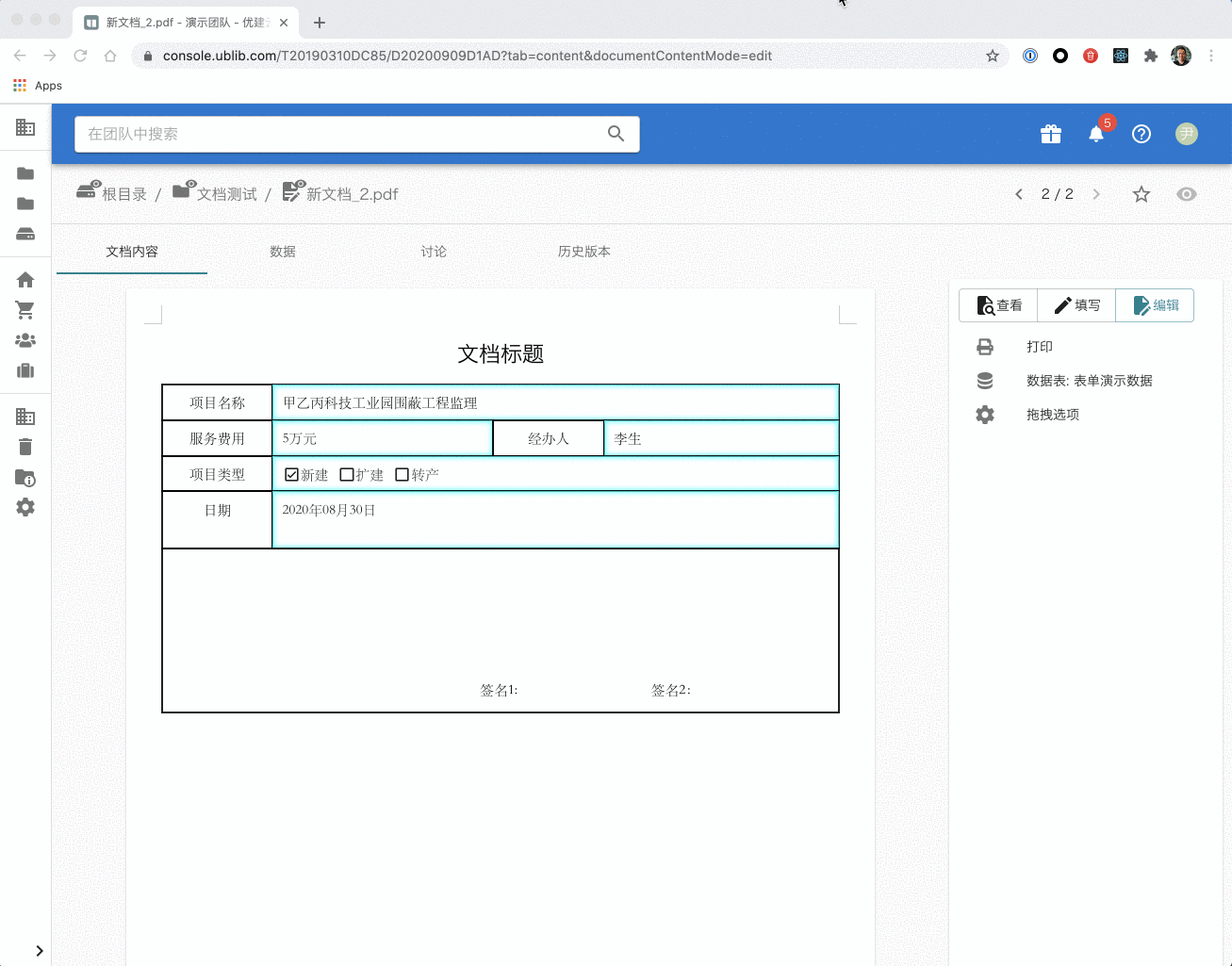Open the home icon in sidebar

click(25, 280)
